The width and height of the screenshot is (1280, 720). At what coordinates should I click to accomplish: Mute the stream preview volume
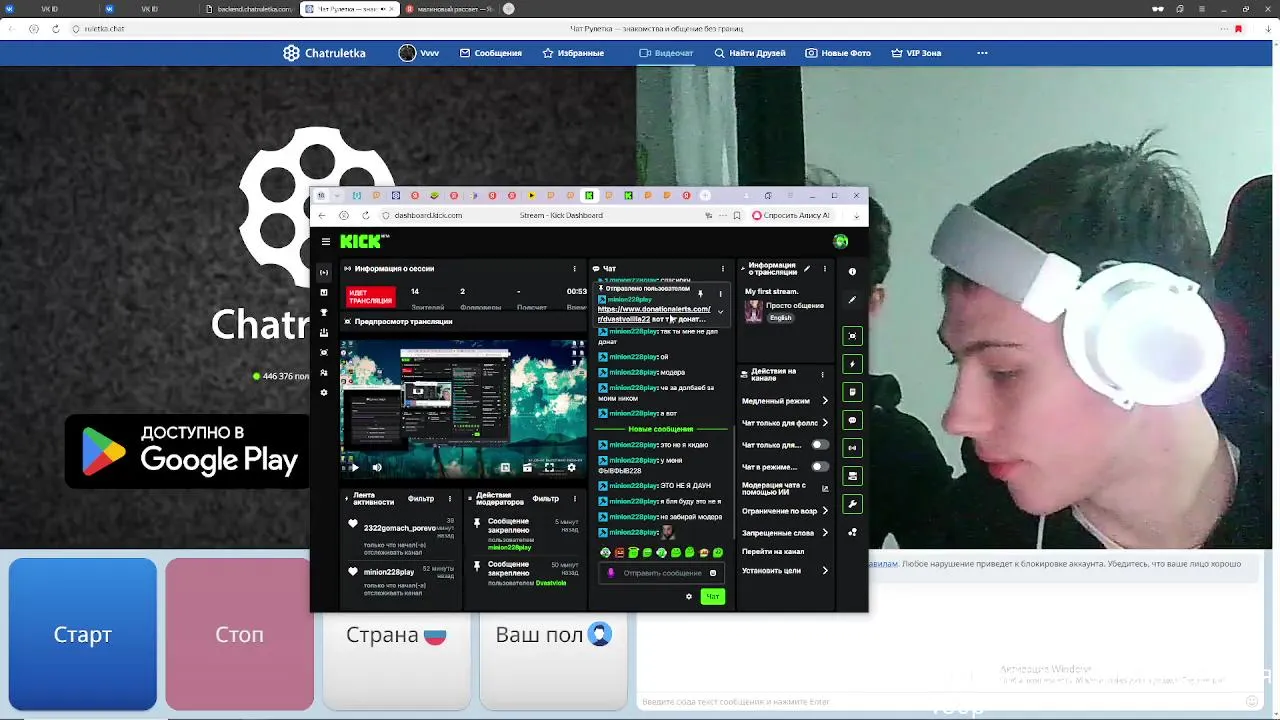coord(377,467)
